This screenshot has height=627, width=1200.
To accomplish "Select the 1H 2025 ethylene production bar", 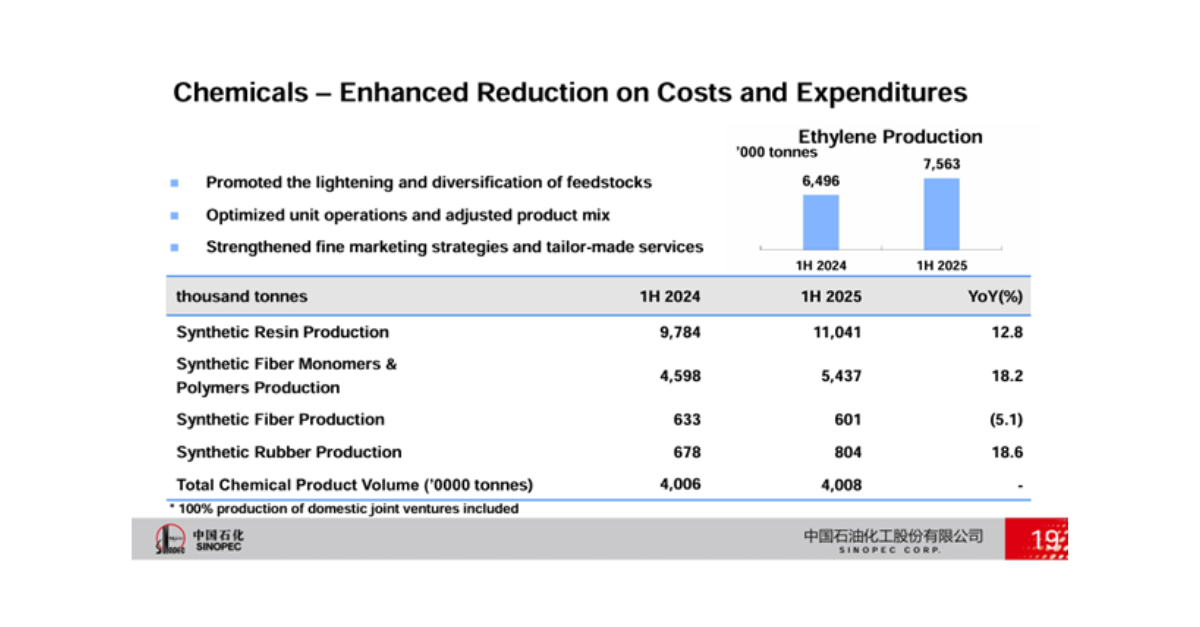I will 941,213.
